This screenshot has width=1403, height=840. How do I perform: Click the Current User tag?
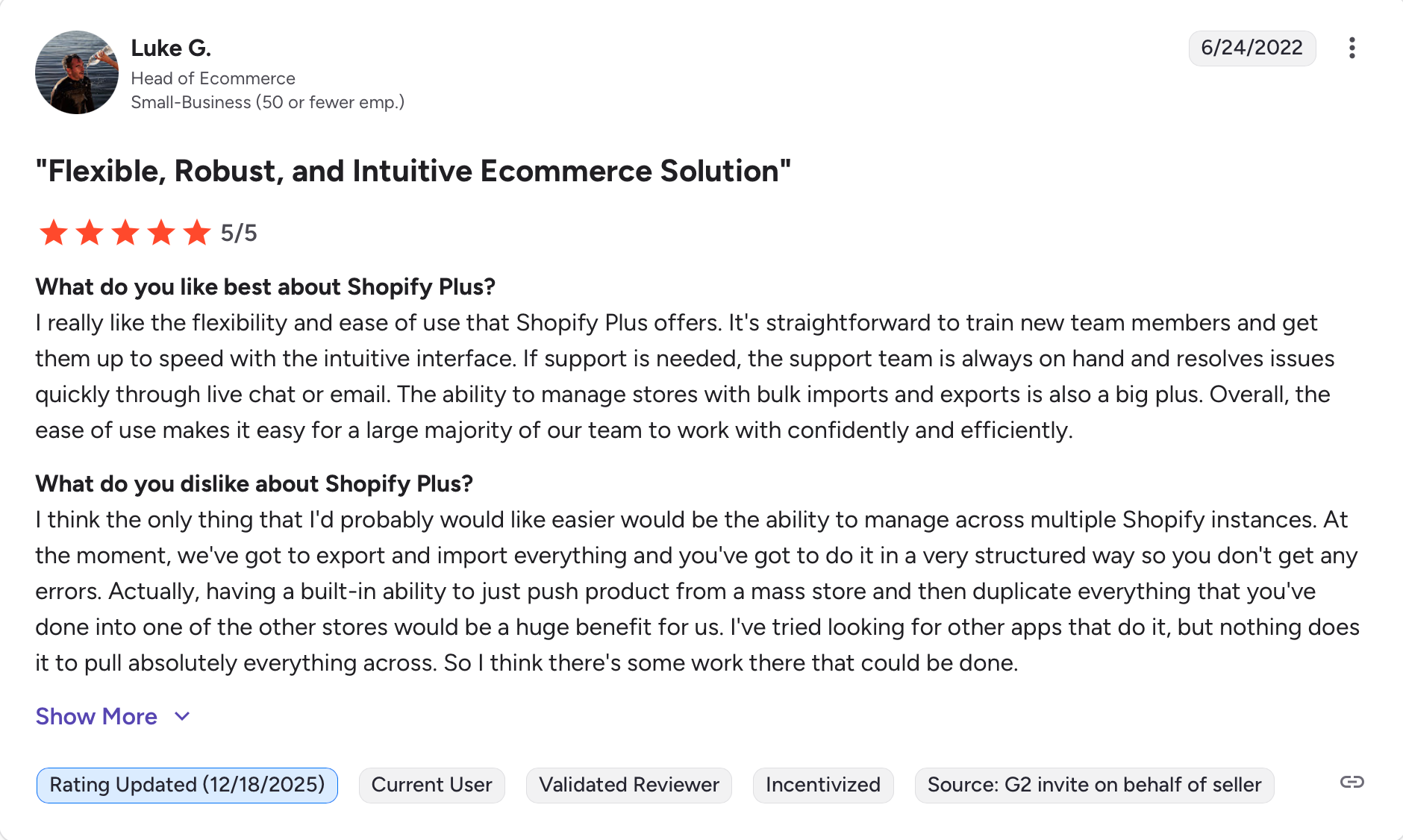pos(431,785)
